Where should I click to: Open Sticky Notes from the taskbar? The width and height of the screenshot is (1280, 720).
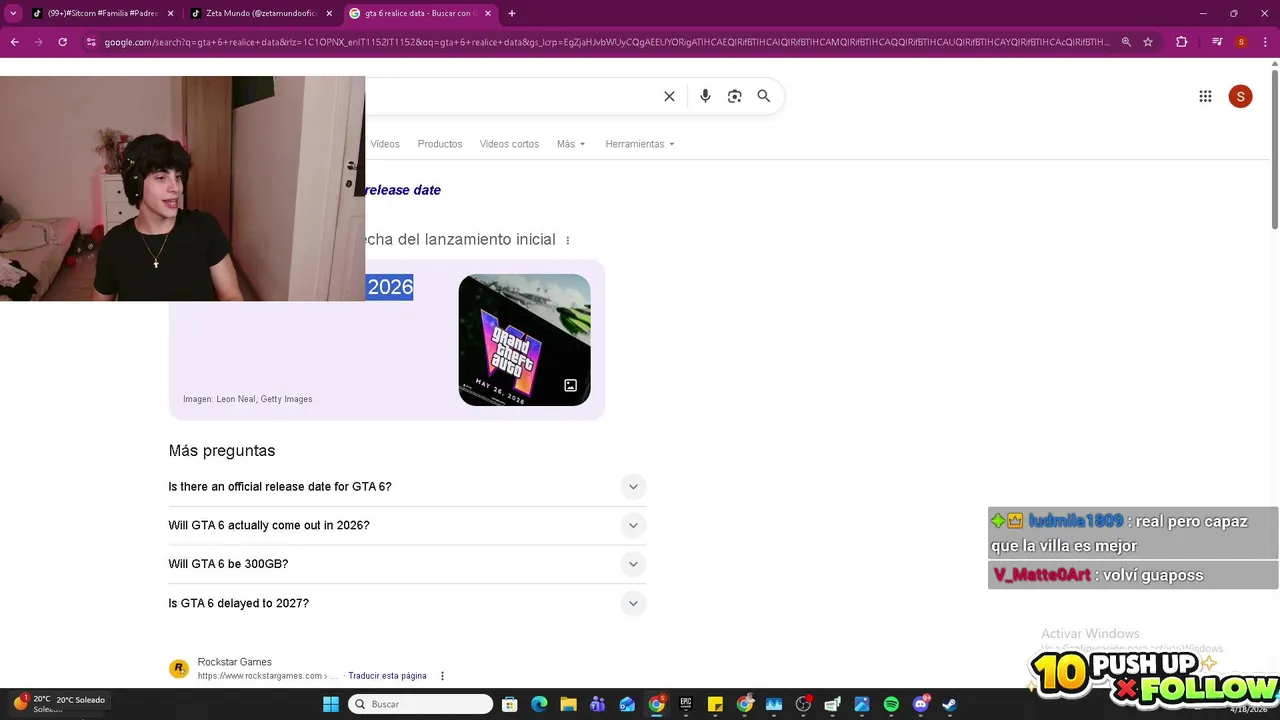[715, 704]
